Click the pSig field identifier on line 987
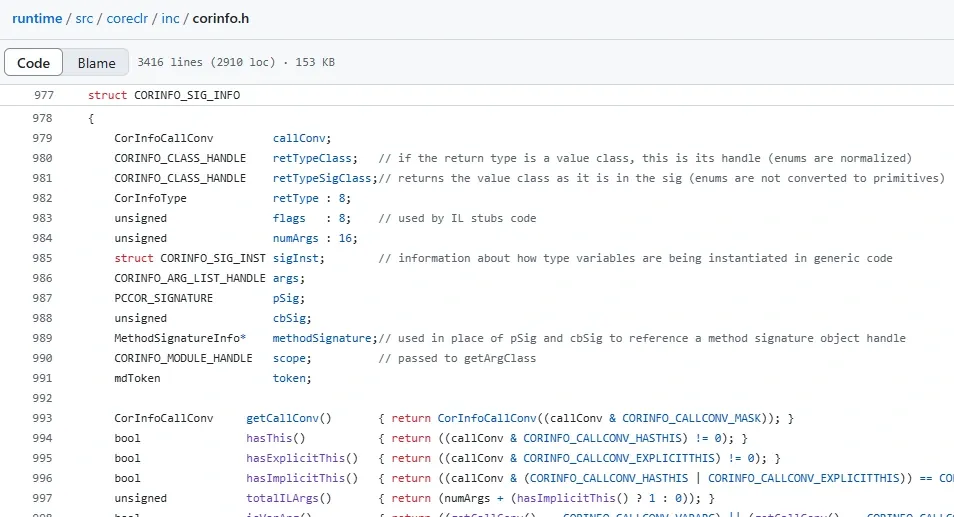954x517 pixels. pos(285,298)
